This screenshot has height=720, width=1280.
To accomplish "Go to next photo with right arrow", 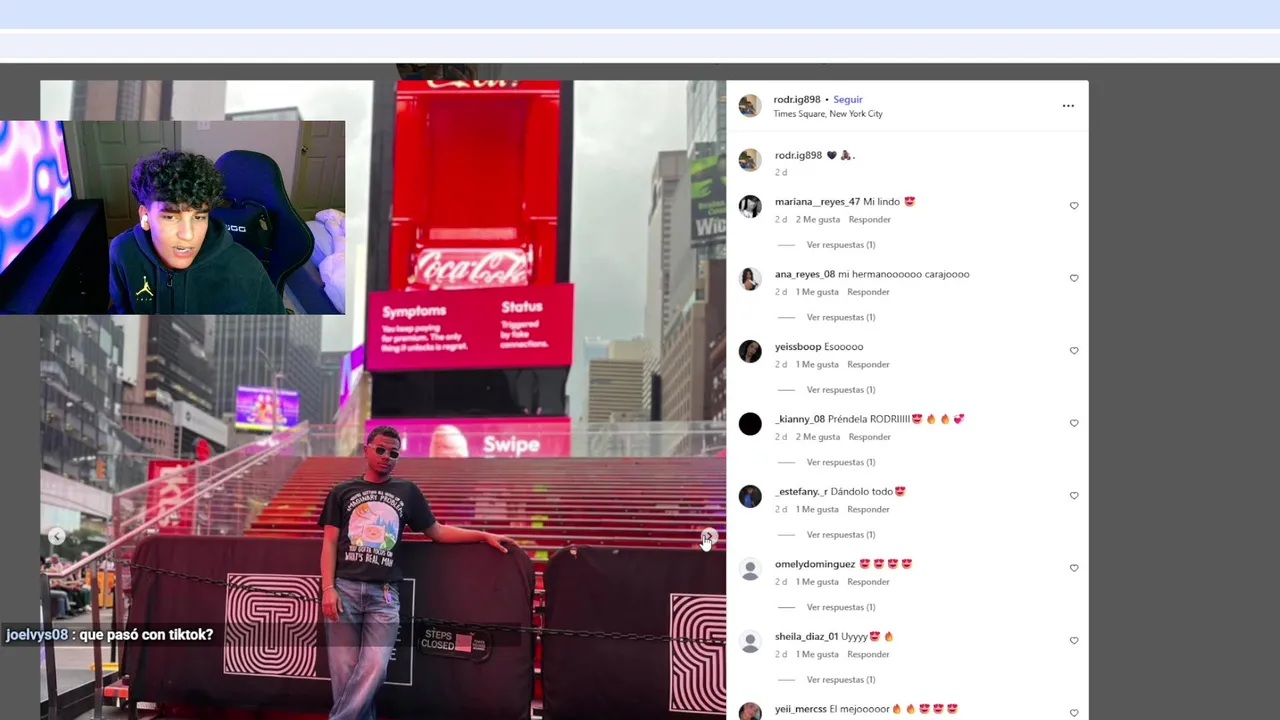I will coord(709,537).
